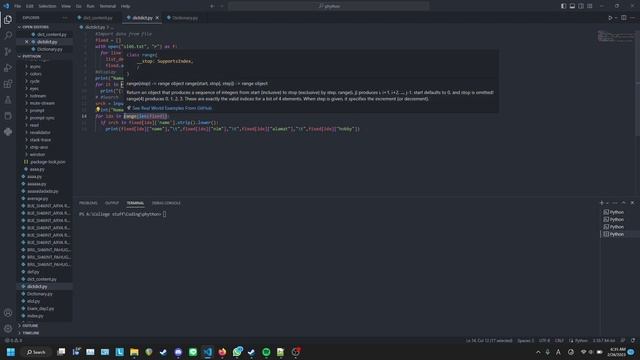Open the Extensions view
Image resolution: width=640 pixels, height=360 pixels.
(x=8, y=84)
